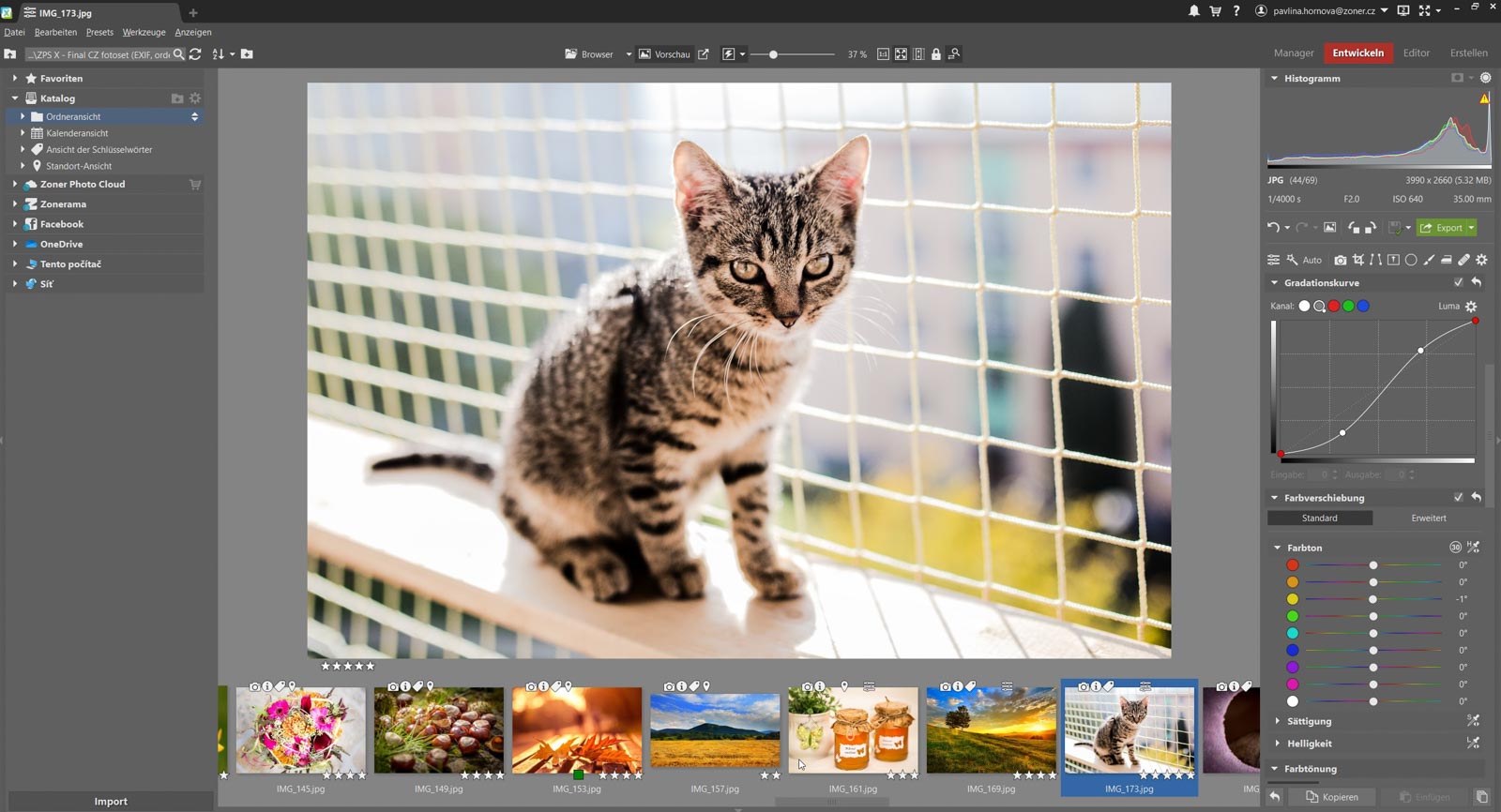1501x812 pixels.
Task: Set zoom to 1:1 view
Action: coord(883,54)
